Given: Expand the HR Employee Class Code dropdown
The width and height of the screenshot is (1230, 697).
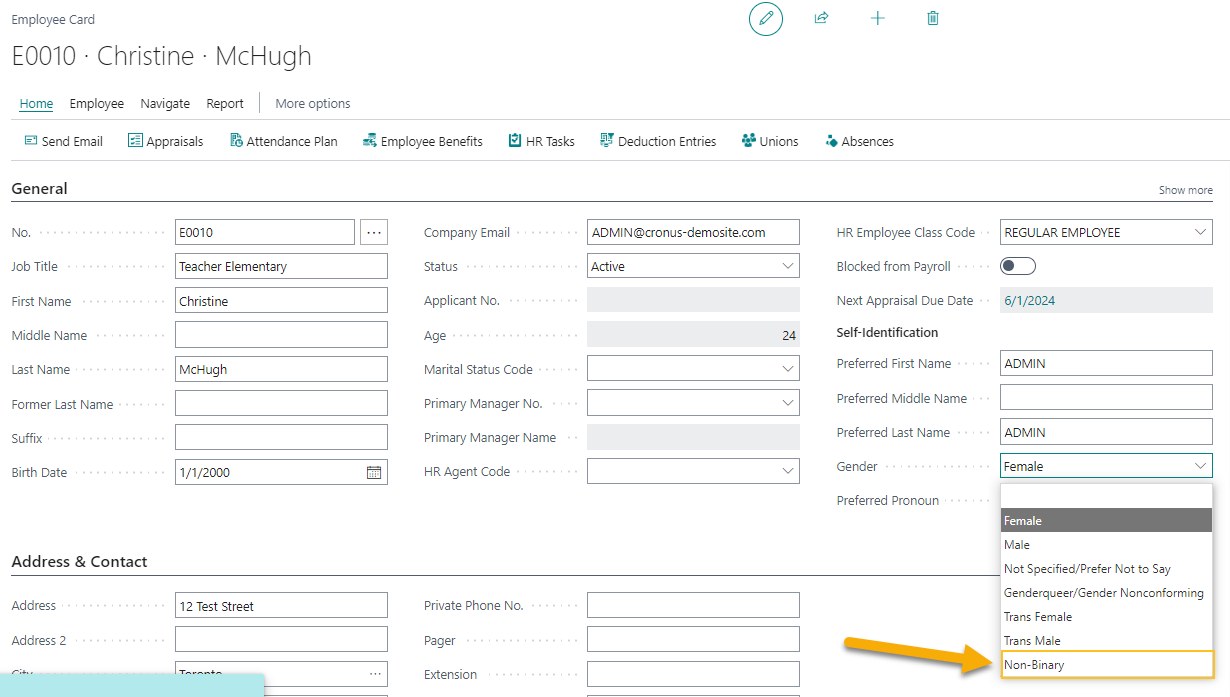Looking at the screenshot, I should pyautogui.click(x=1200, y=231).
